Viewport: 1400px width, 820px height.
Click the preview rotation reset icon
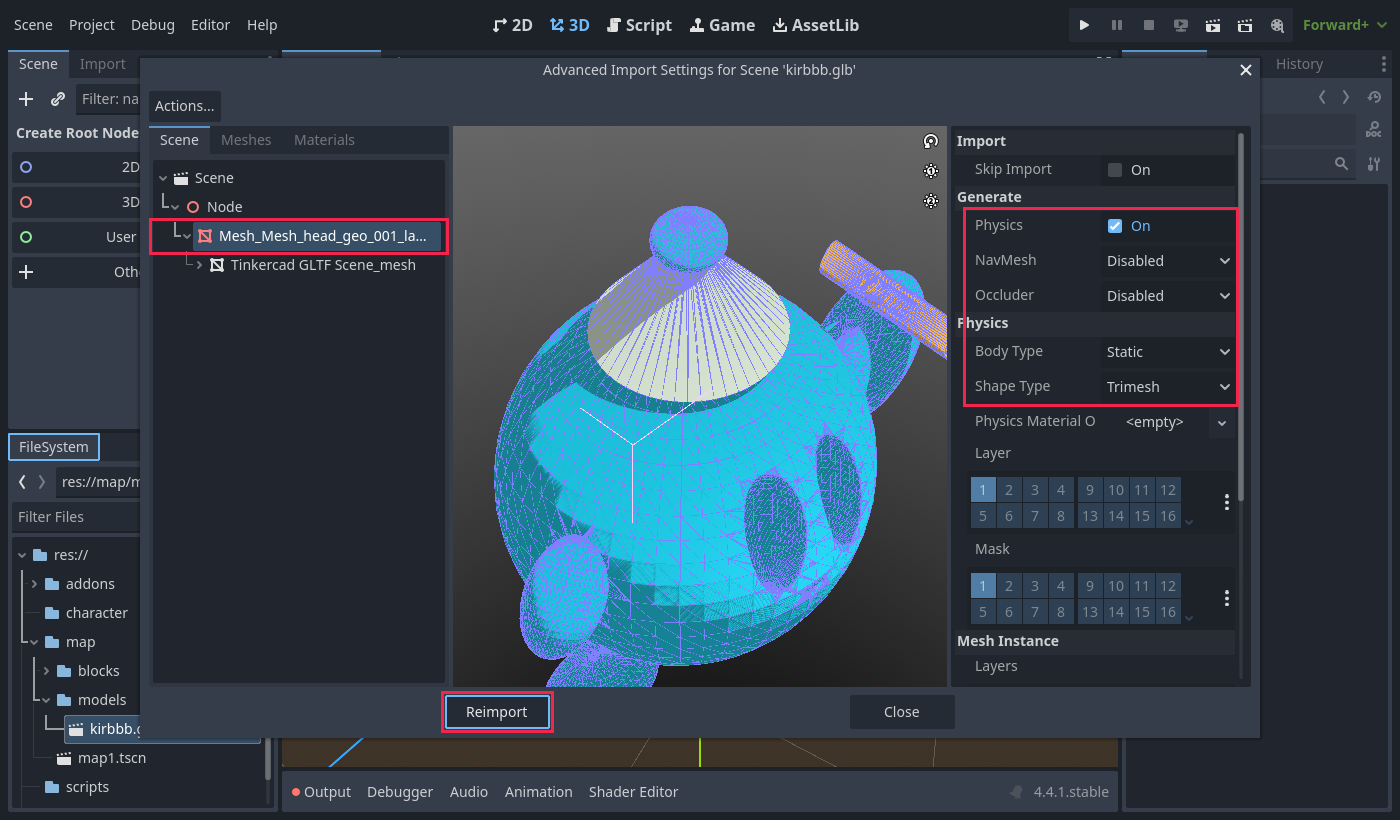(x=931, y=141)
